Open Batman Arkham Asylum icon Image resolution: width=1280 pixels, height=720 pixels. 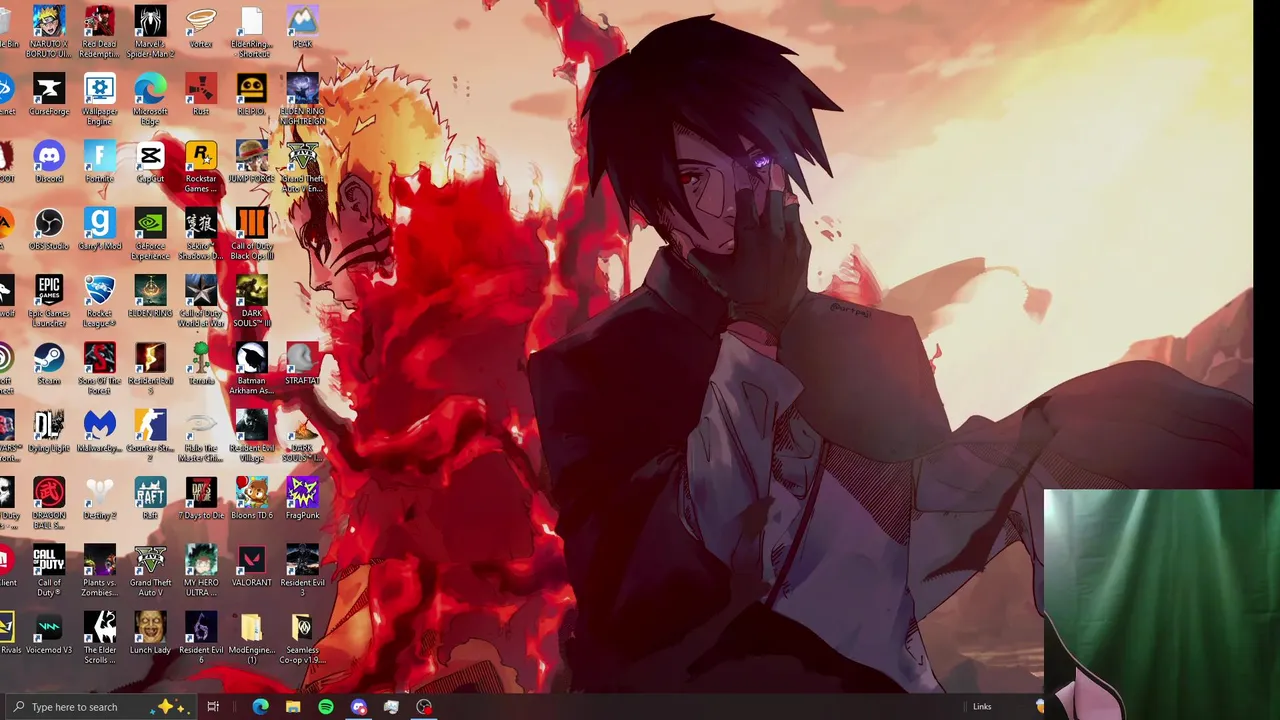[x=251, y=368]
